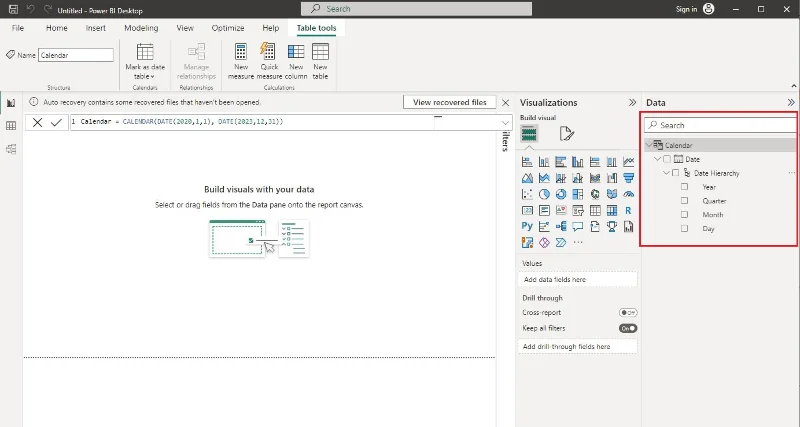Viewport: 800px width, 427px height.
Task: Select the Card visual
Action: click(528, 210)
